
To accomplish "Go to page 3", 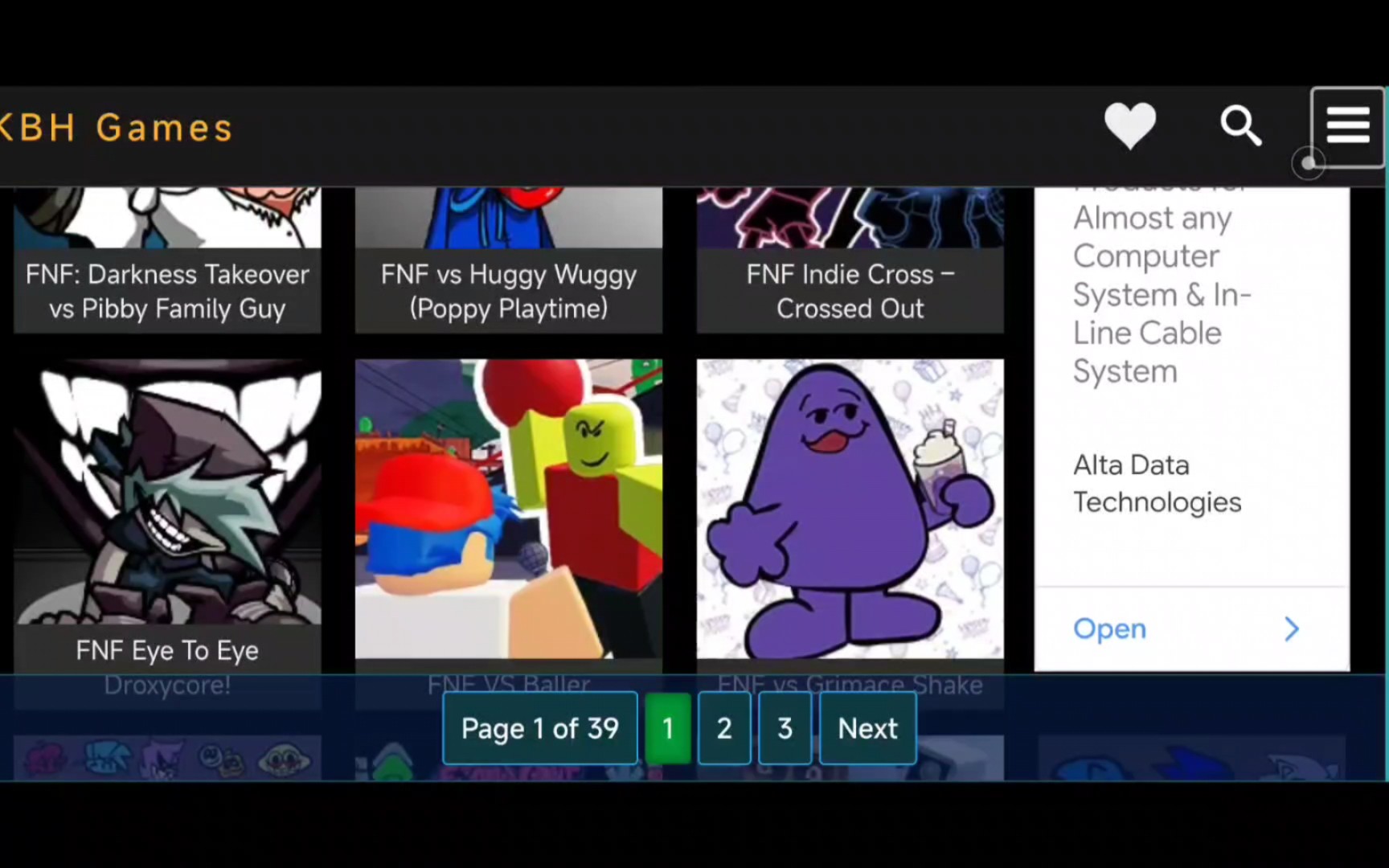I will (x=785, y=728).
